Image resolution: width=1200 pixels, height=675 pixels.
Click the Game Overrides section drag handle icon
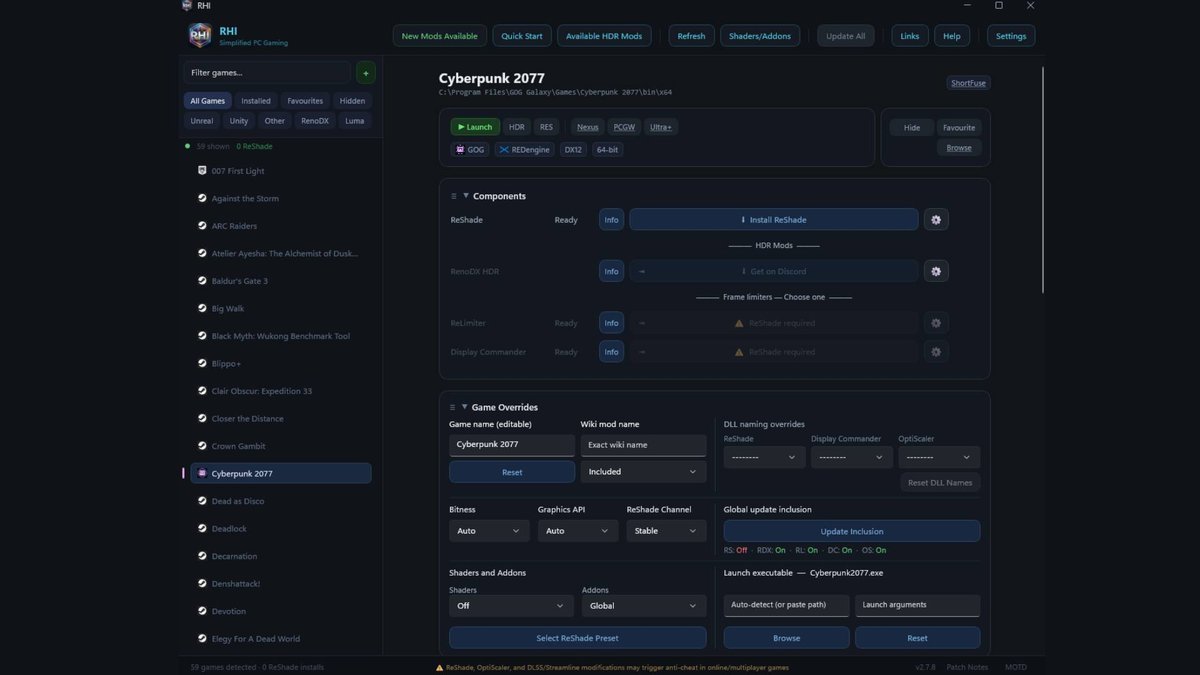click(x=453, y=407)
